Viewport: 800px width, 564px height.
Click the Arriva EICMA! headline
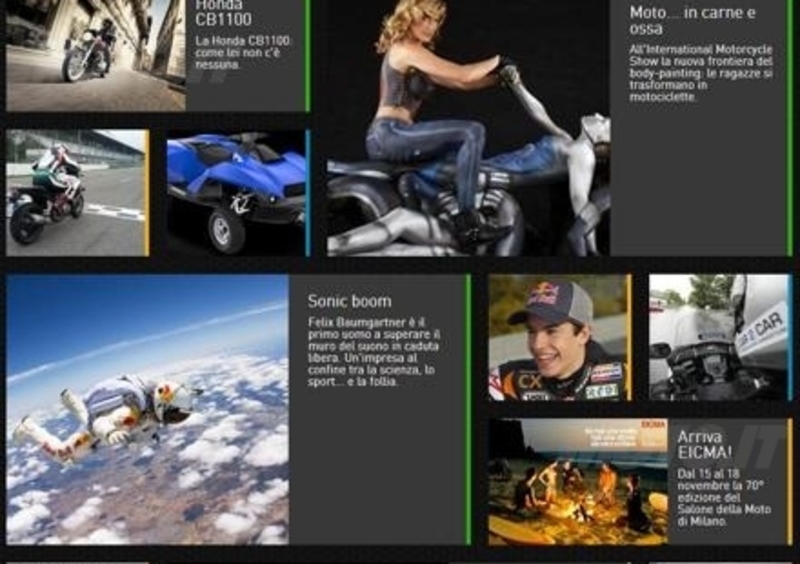pyautogui.click(x=704, y=445)
